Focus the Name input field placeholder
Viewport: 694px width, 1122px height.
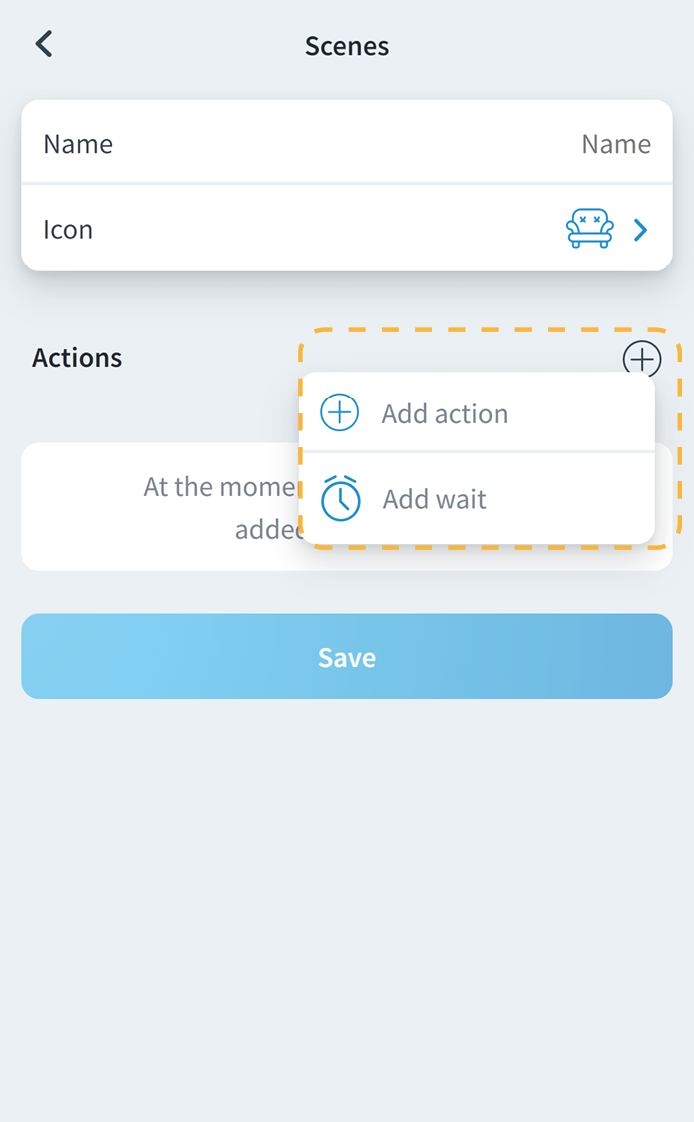tap(615, 144)
